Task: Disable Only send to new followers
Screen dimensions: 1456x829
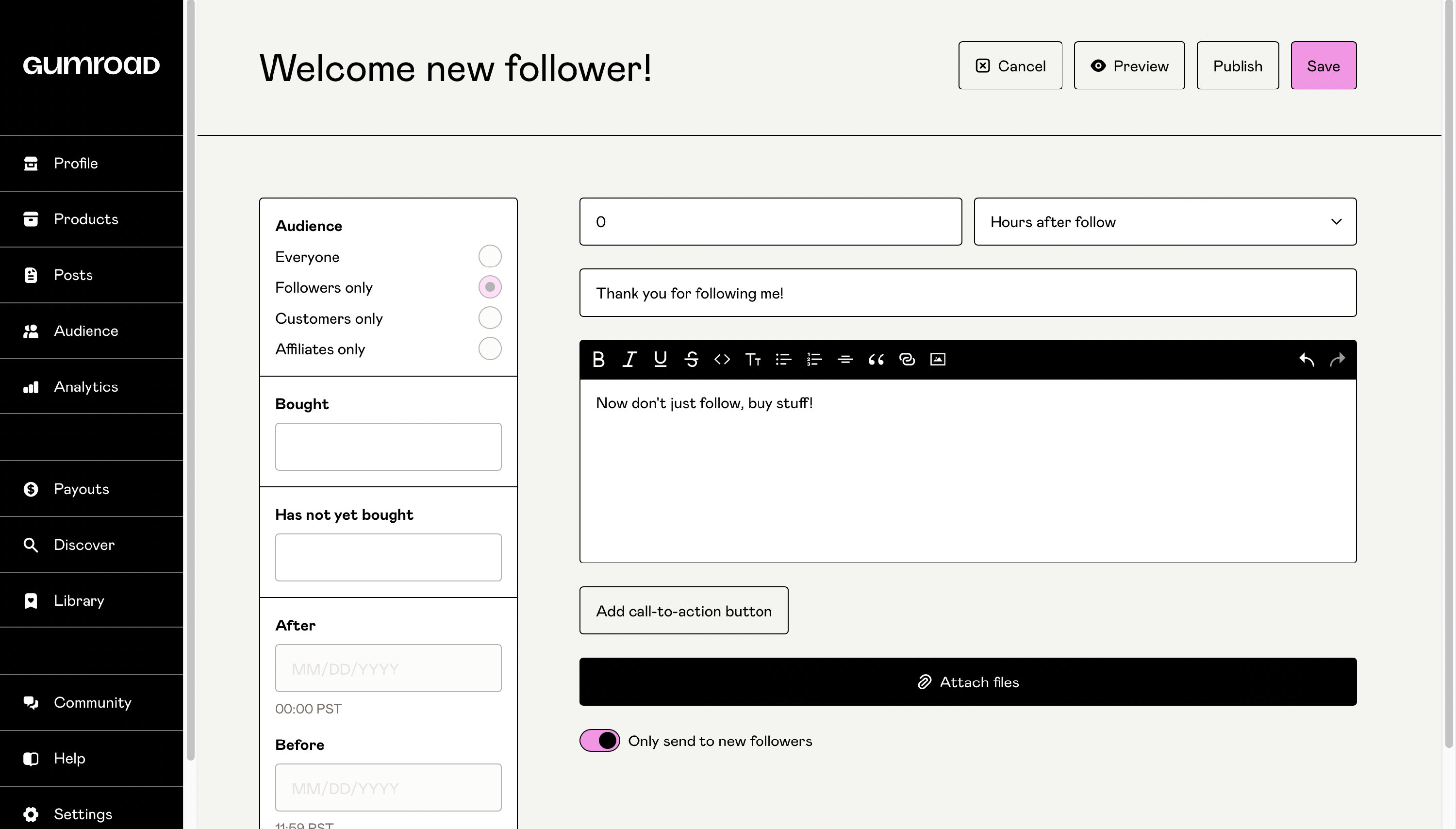Action: coord(599,740)
